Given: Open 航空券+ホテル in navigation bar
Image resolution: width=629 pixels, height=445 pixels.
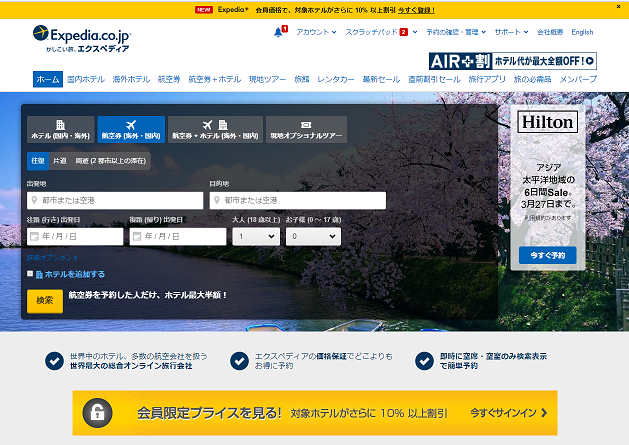Looking at the screenshot, I should tap(215, 79).
